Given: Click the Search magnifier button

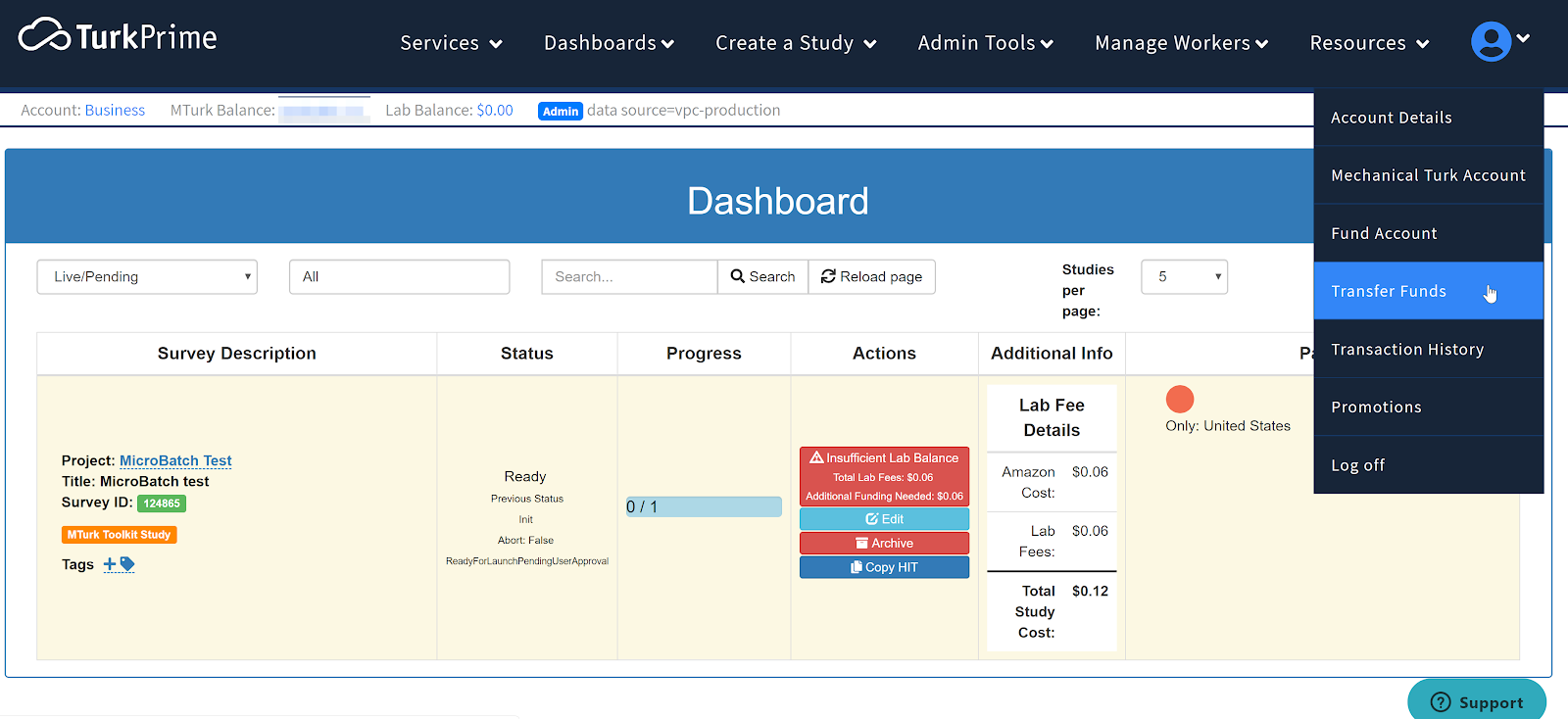Looking at the screenshot, I should [x=762, y=277].
